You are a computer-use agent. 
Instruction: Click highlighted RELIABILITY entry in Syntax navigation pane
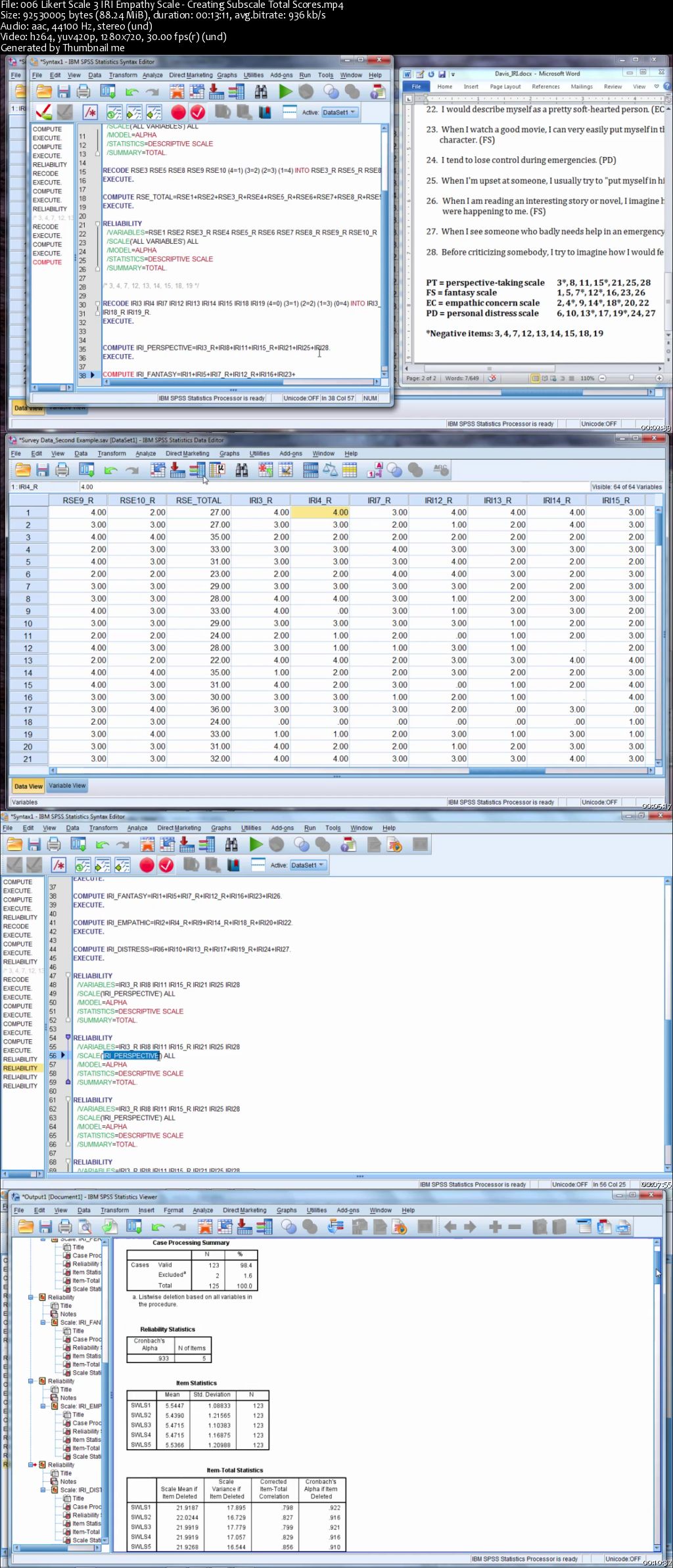click(21, 1068)
